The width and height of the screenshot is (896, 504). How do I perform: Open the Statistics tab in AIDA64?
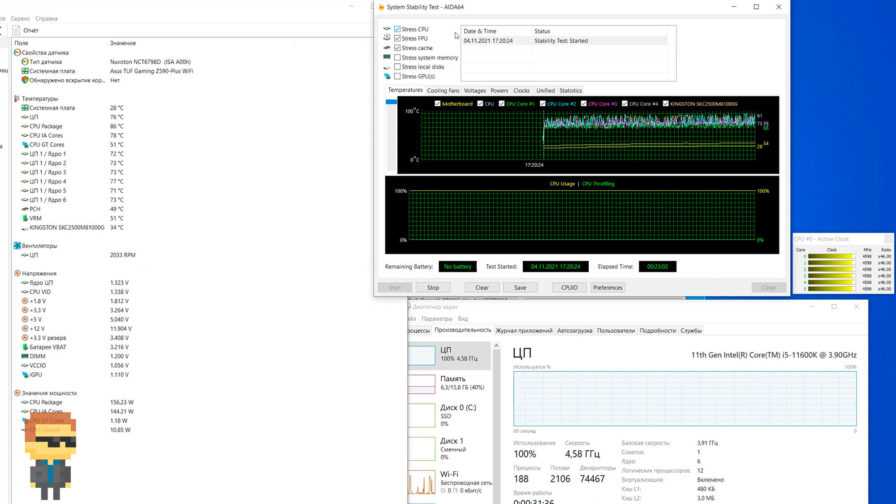coord(570,90)
